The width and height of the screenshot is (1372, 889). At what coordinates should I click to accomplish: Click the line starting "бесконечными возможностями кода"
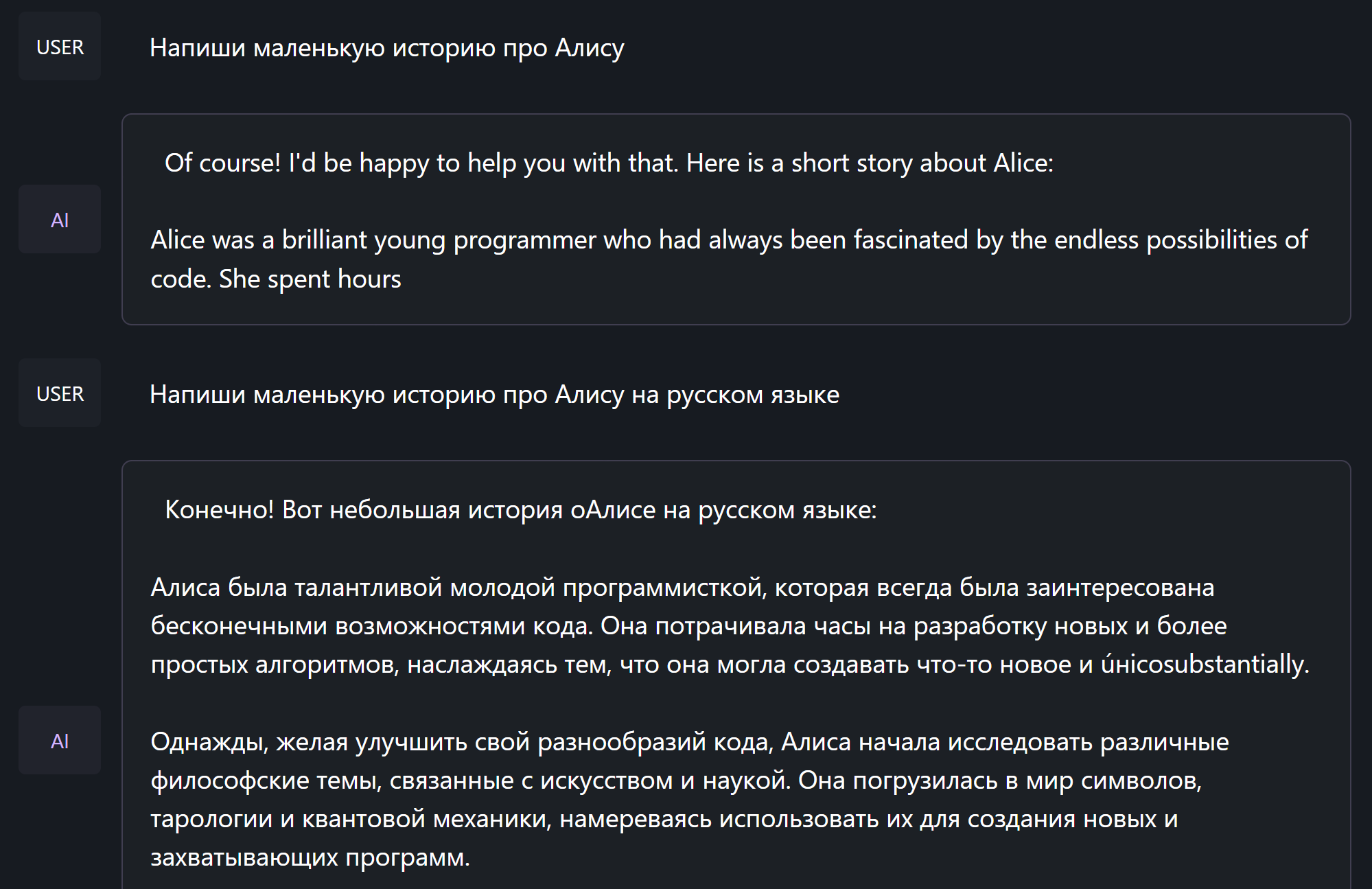pyautogui.click(x=688, y=626)
